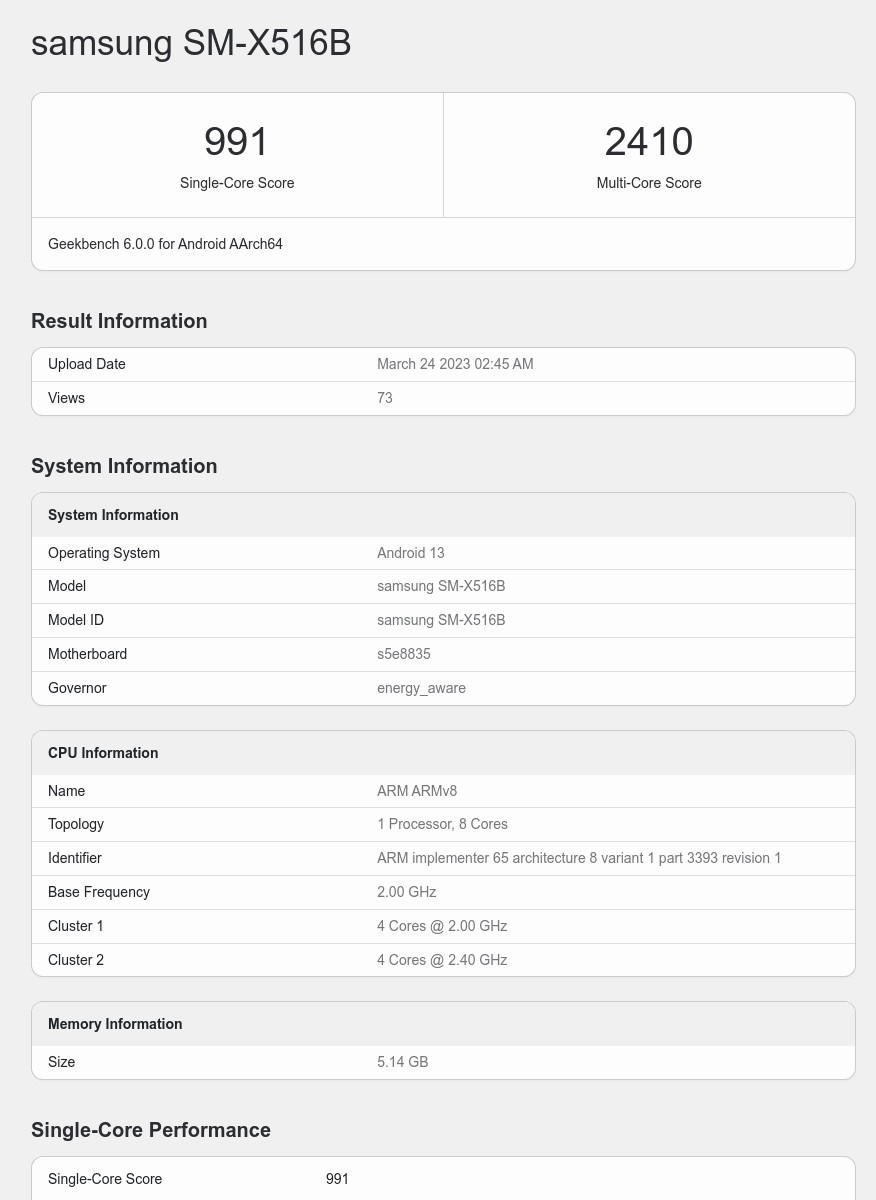
Task: Select the Android 13 operating system value
Action: click(x=411, y=553)
